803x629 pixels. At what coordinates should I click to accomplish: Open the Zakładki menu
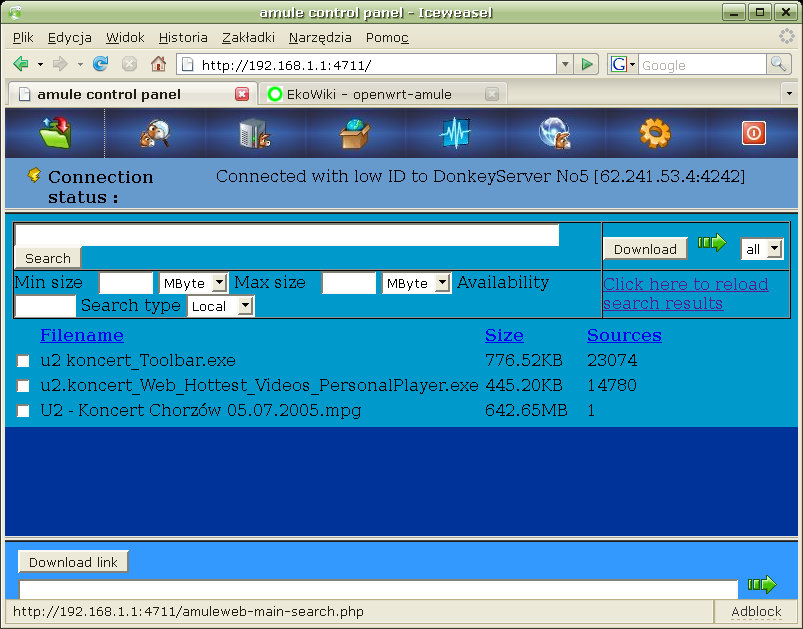248,37
